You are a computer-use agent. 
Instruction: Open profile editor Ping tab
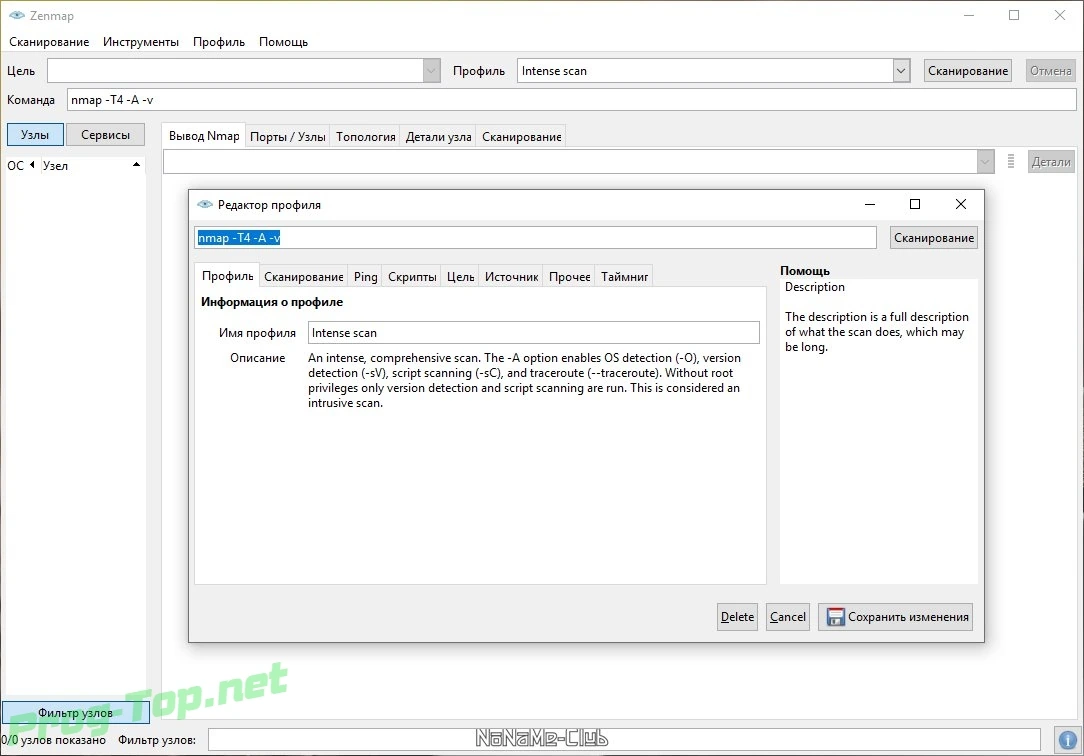coord(366,276)
